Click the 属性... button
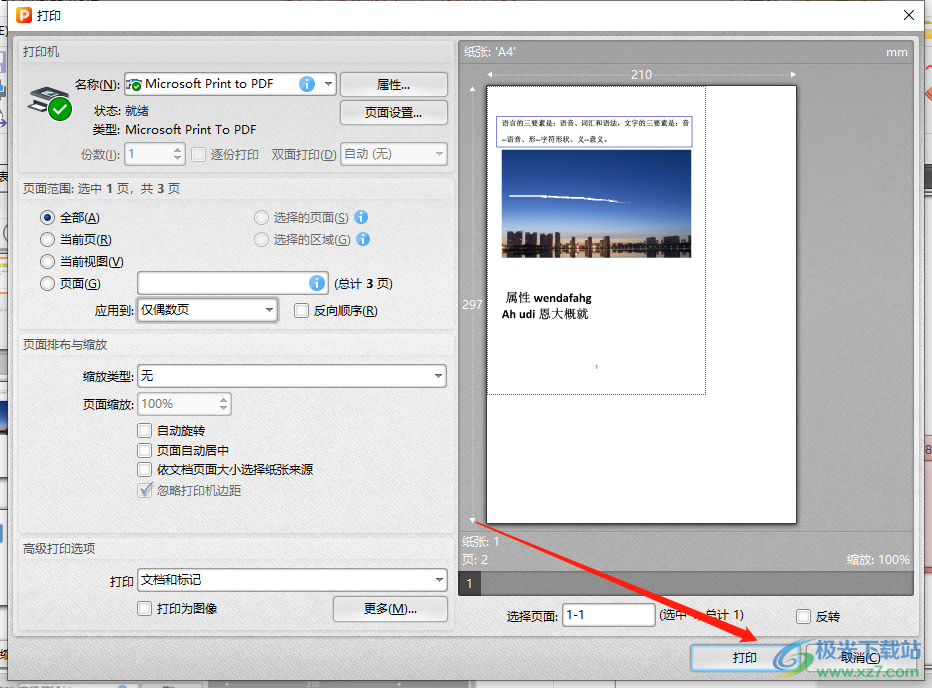This screenshot has height=688, width=932. [x=393, y=84]
